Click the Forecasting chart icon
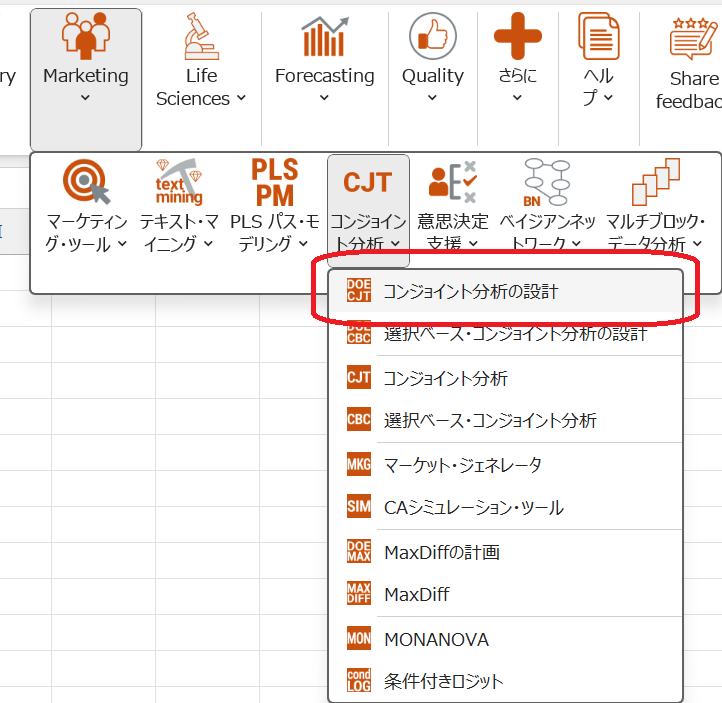 [x=324, y=38]
